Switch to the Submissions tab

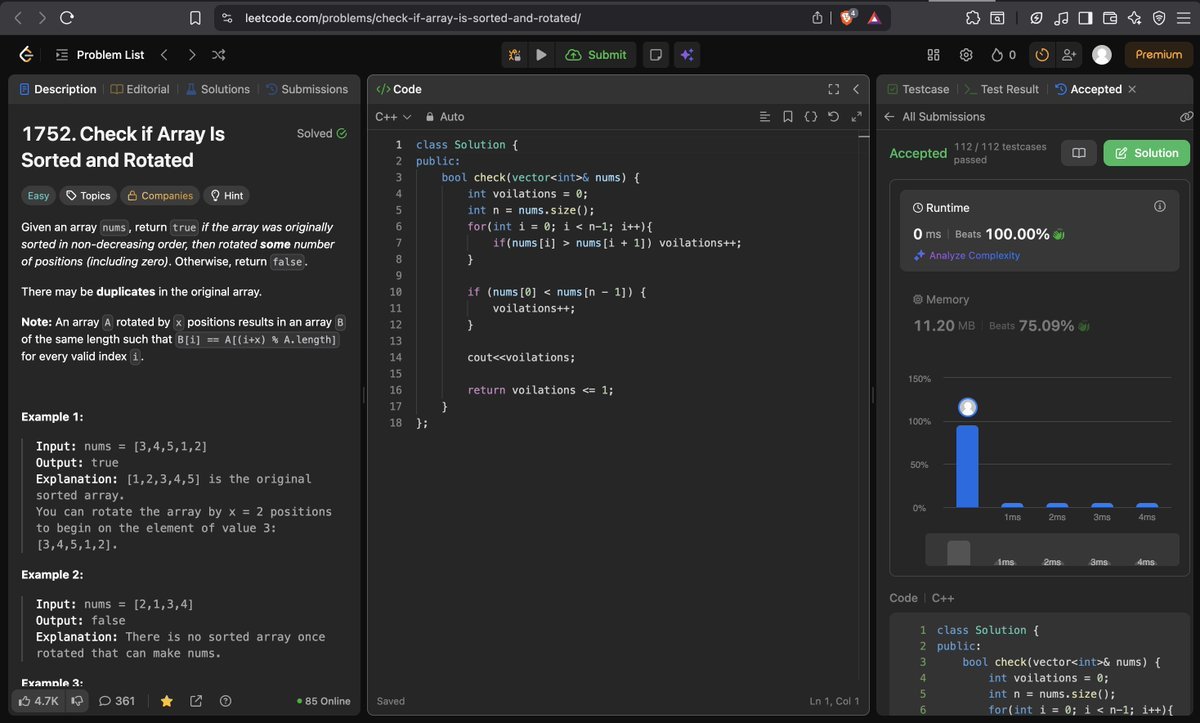307,89
